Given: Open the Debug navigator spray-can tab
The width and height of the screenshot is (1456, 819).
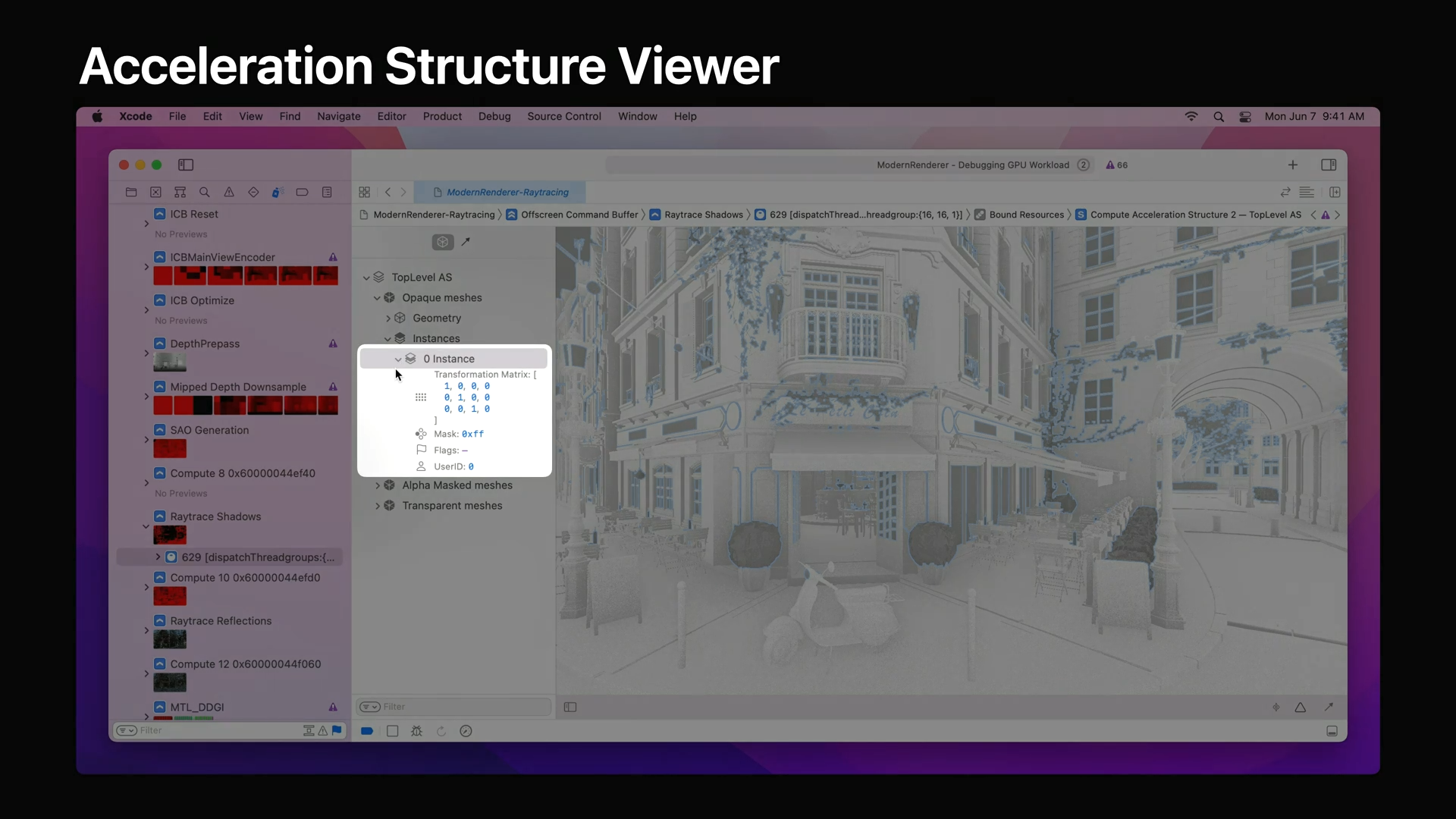Looking at the screenshot, I should pos(278,193).
